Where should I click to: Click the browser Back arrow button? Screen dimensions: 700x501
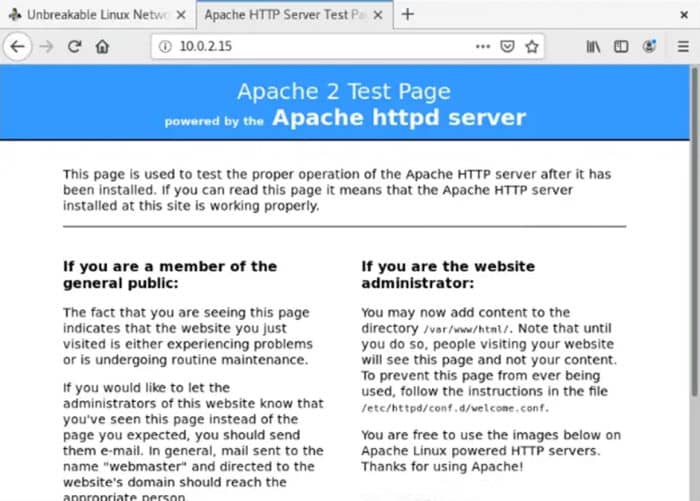coord(17,46)
